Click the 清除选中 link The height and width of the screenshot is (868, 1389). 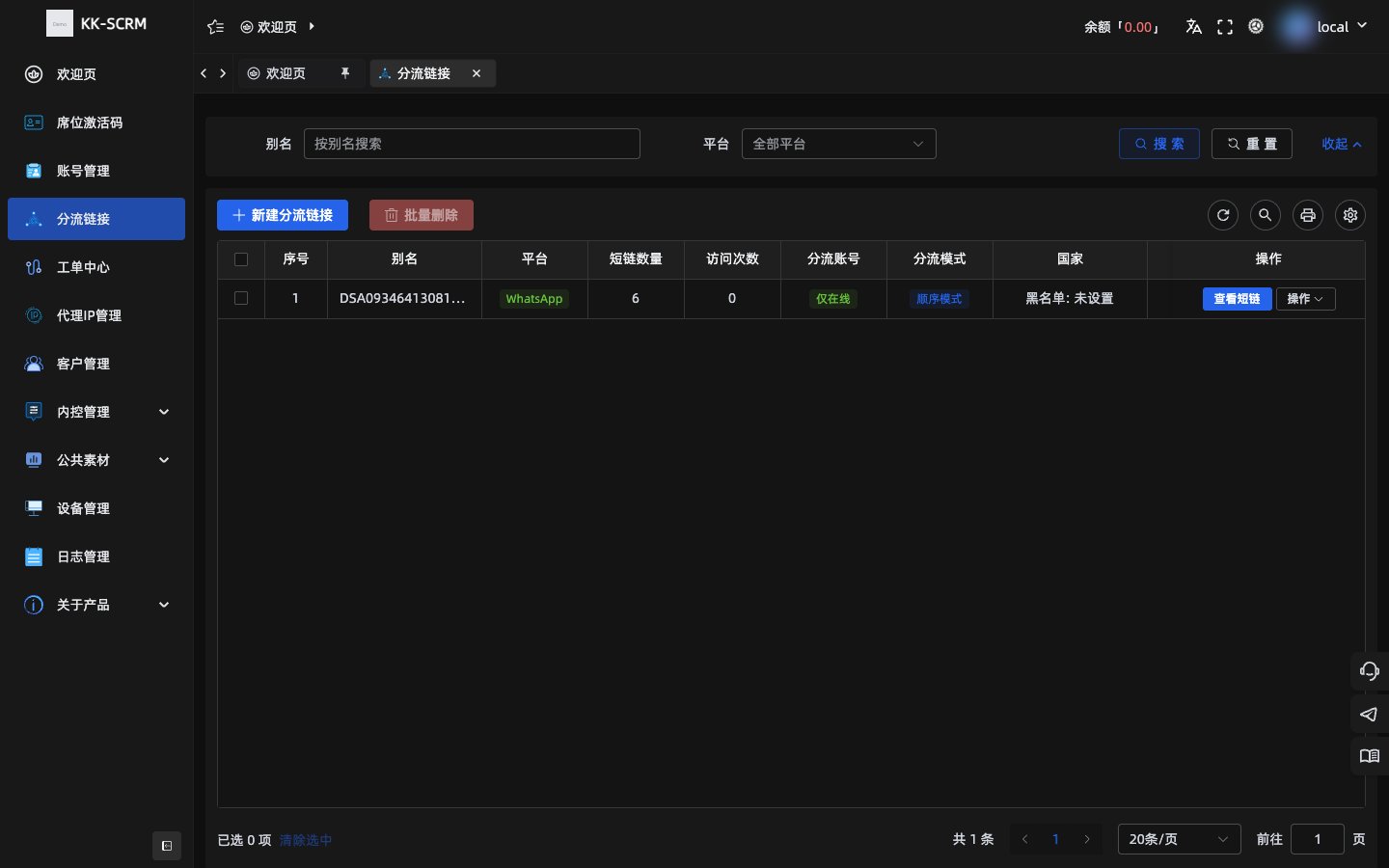pos(306,840)
